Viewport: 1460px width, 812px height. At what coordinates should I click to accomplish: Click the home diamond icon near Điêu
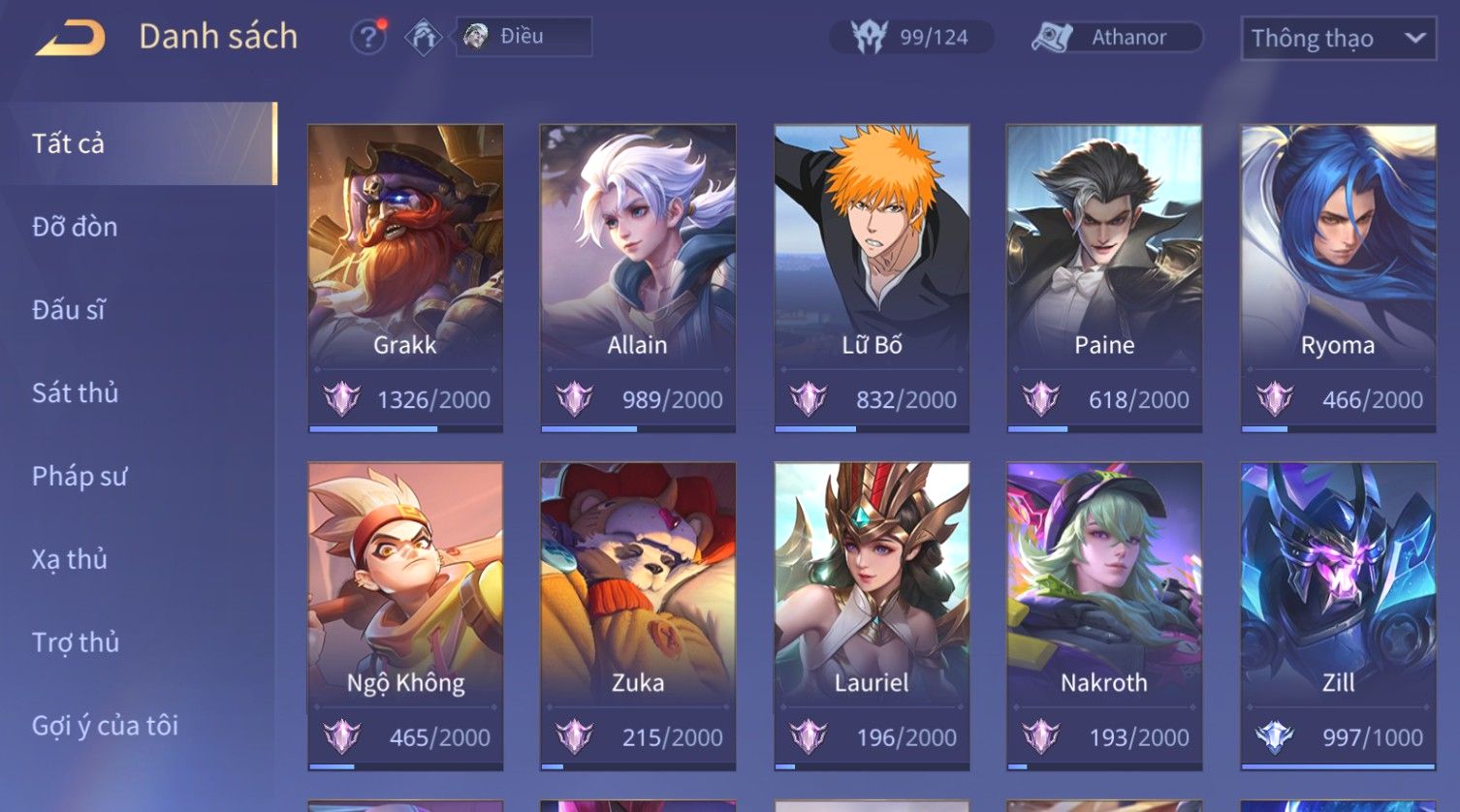pos(424,38)
